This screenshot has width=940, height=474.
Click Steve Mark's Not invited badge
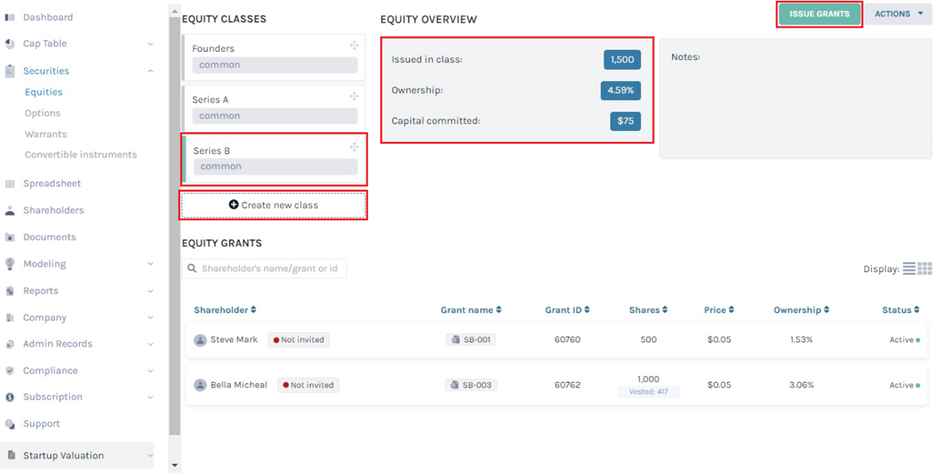299,340
